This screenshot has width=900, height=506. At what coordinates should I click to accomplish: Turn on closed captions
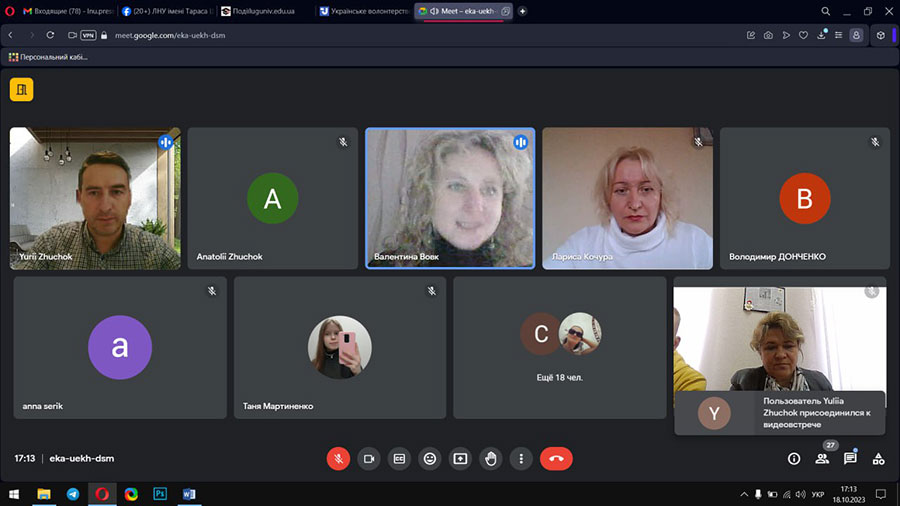click(x=399, y=458)
